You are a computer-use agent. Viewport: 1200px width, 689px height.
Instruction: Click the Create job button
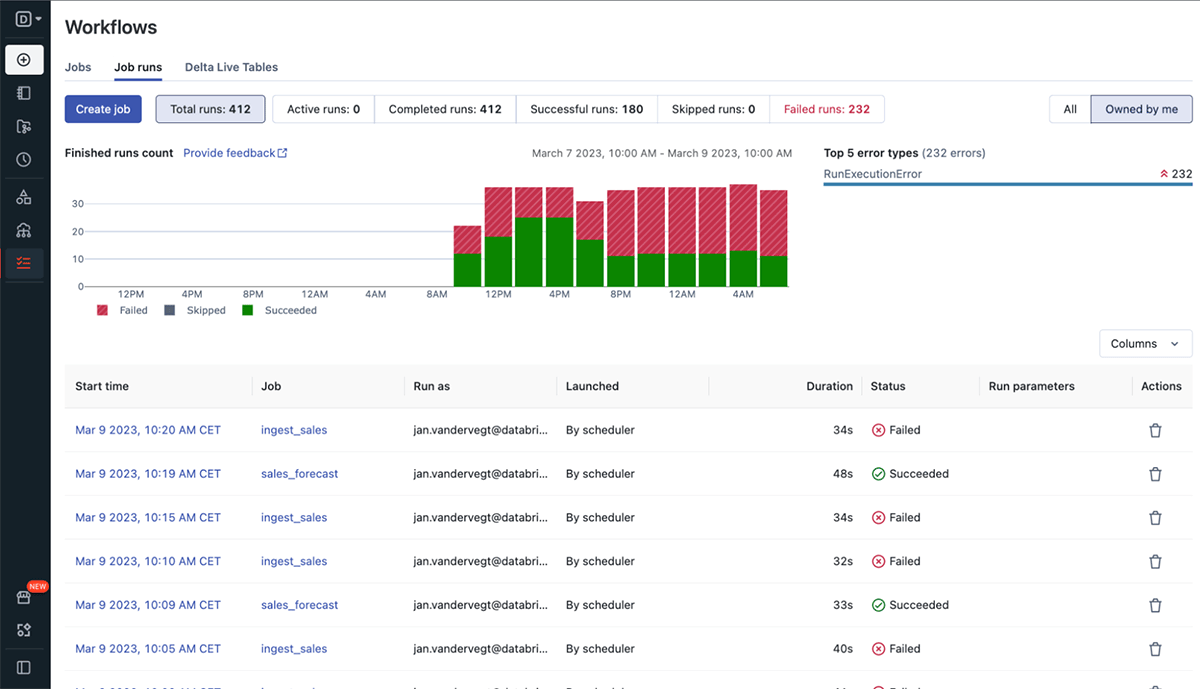point(103,109)
